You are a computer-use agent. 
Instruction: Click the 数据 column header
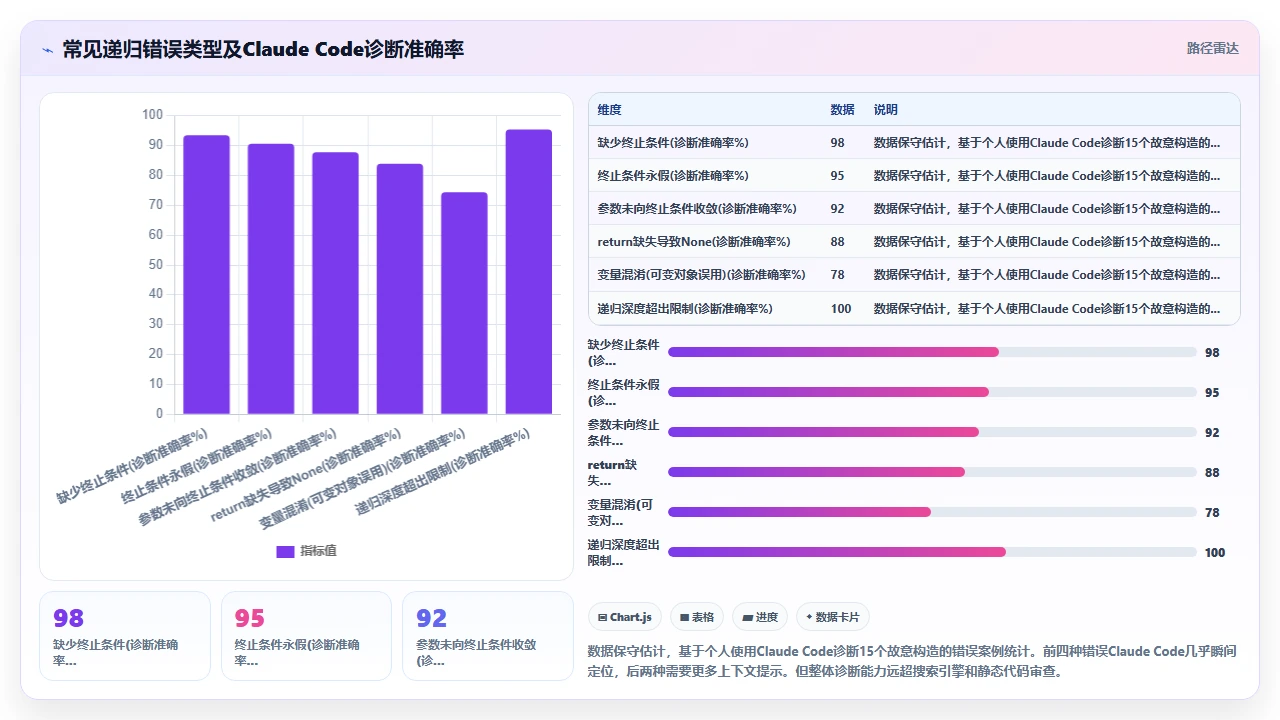pos(842,110)
